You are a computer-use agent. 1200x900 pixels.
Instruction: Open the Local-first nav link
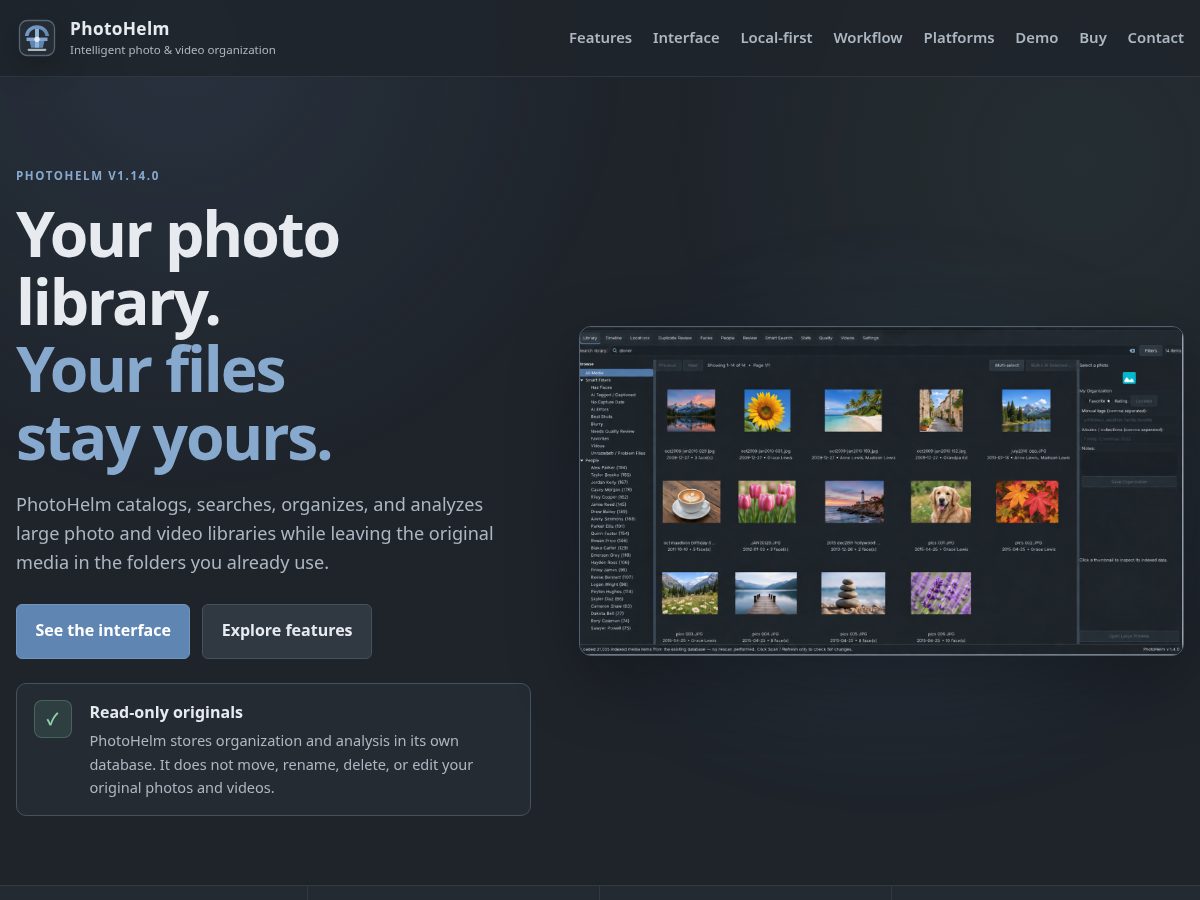click(x=776, y=38)
